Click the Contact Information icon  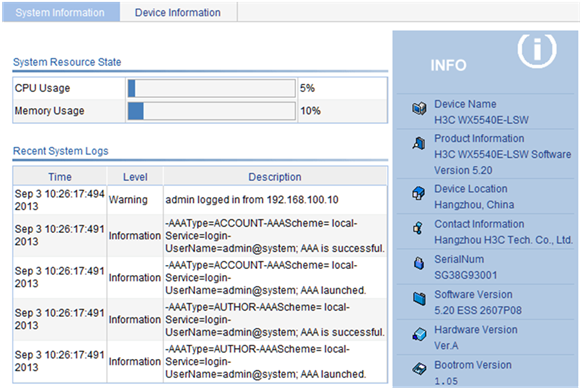coord(418,228)
